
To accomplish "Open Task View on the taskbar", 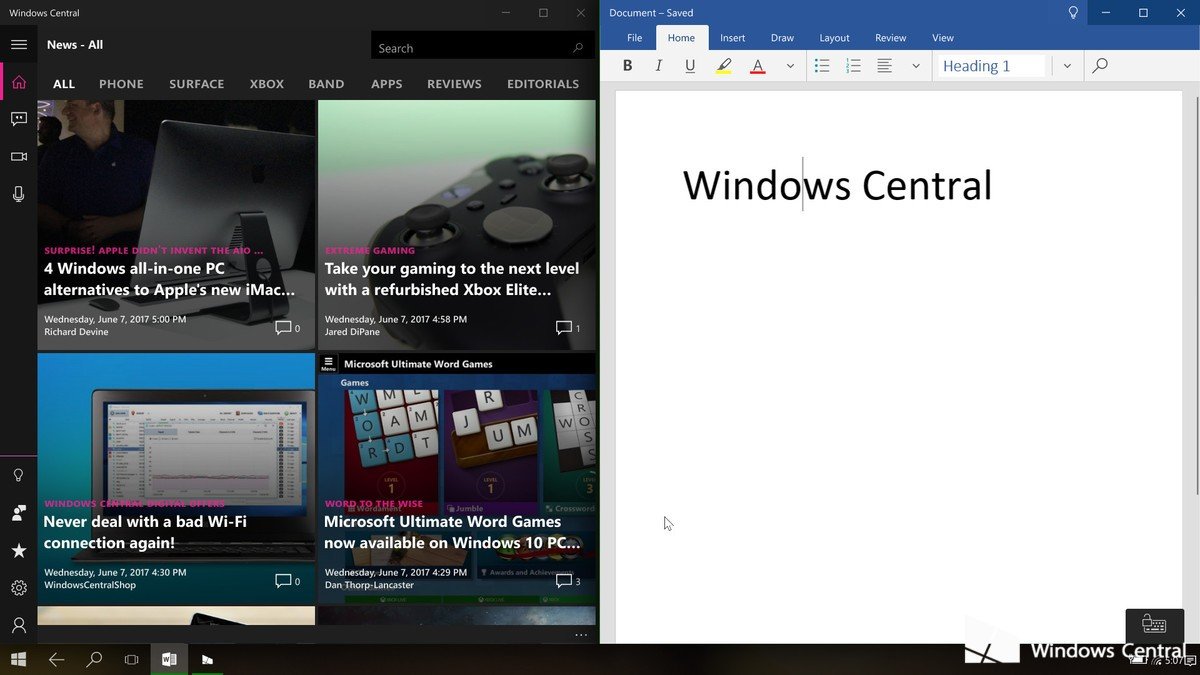I will 131,659.
